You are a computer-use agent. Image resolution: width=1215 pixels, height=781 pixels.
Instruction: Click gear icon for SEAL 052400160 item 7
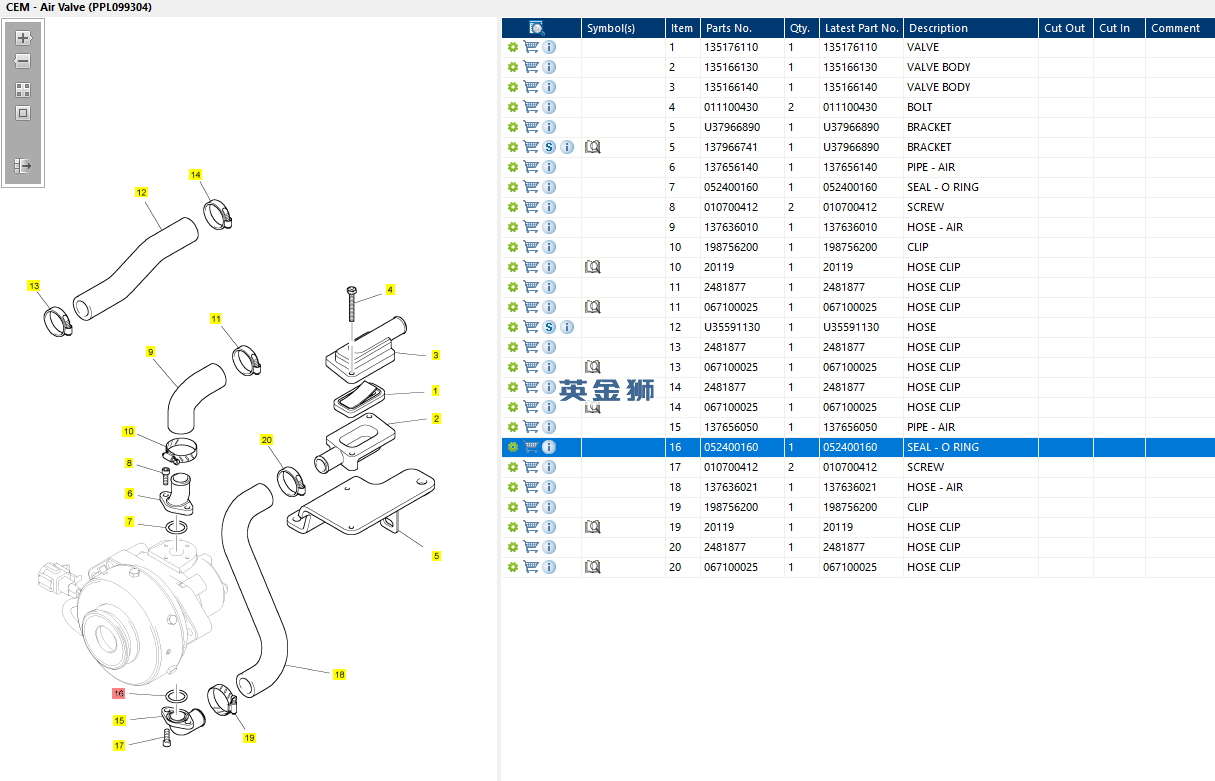(513, 187)
